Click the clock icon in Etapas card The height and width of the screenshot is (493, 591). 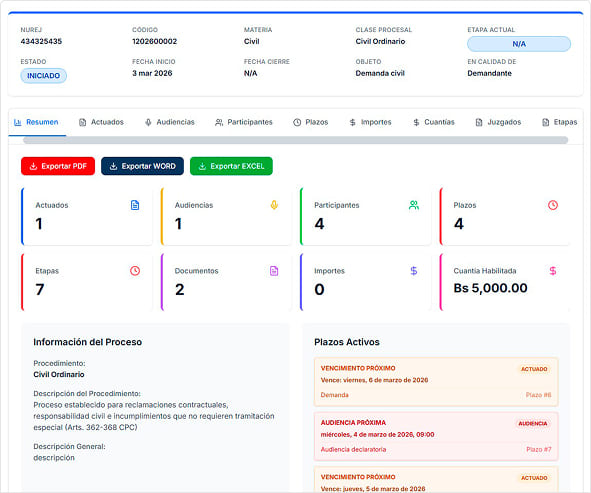(x=135, y=271)
